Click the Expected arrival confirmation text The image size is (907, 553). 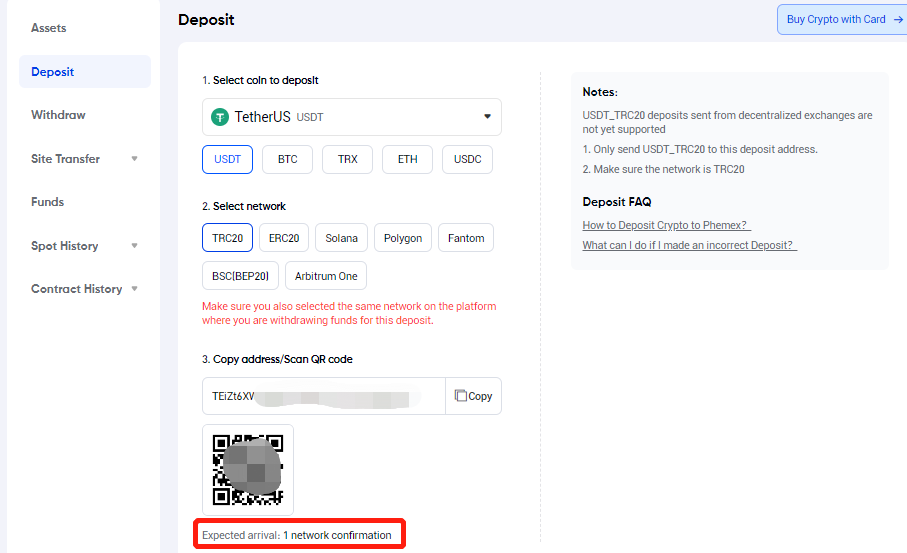pyautogui.click(x=297, y=535)
